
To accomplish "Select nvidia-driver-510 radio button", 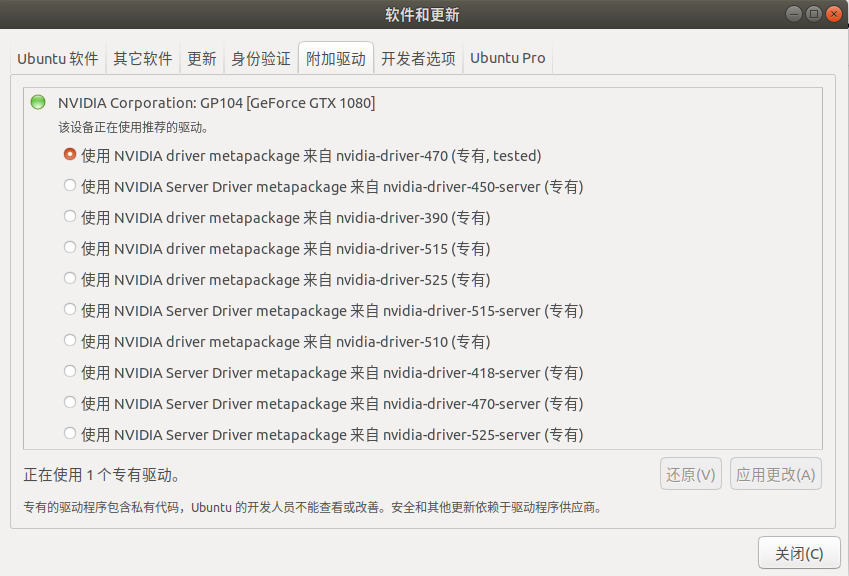I will pyautogui.click(x=69, y=341).
